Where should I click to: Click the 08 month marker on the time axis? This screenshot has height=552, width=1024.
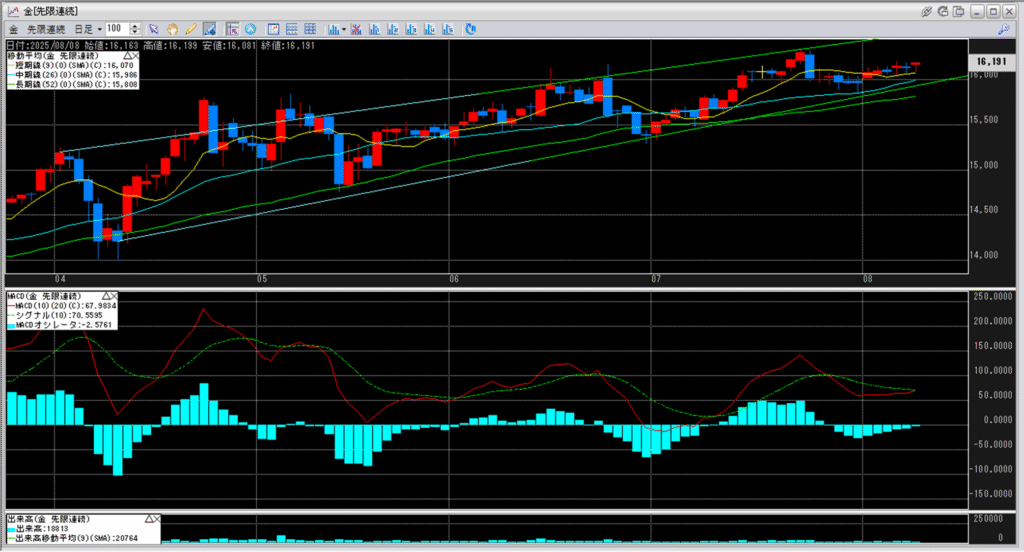tap(867, 279)
